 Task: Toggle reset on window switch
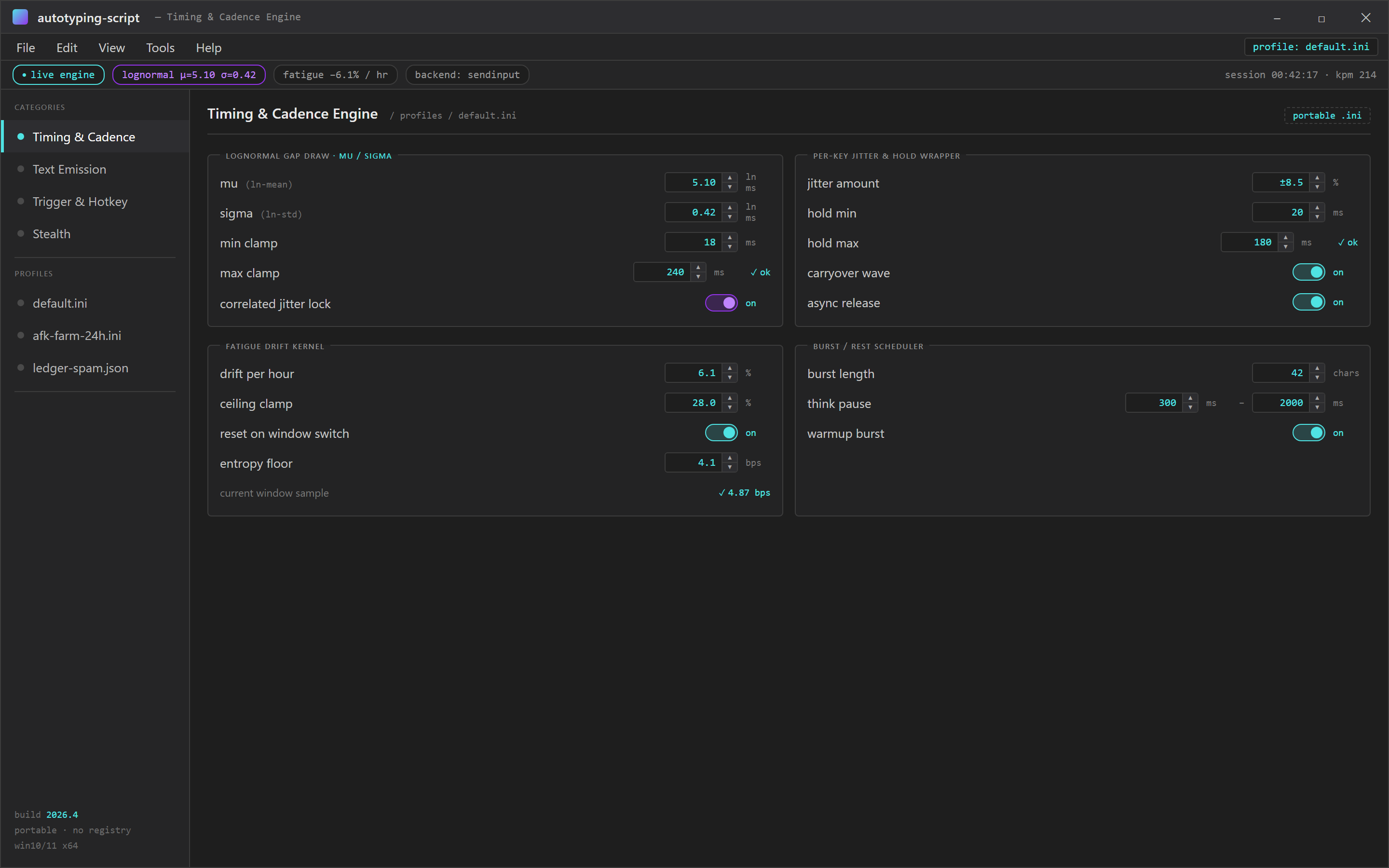point(721,433)
